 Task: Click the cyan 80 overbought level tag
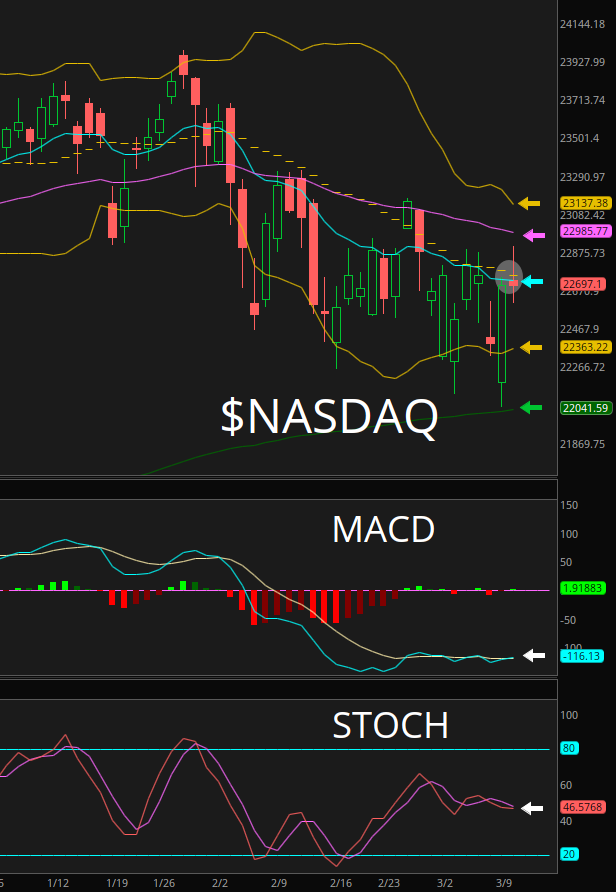(x=569, y=749)
